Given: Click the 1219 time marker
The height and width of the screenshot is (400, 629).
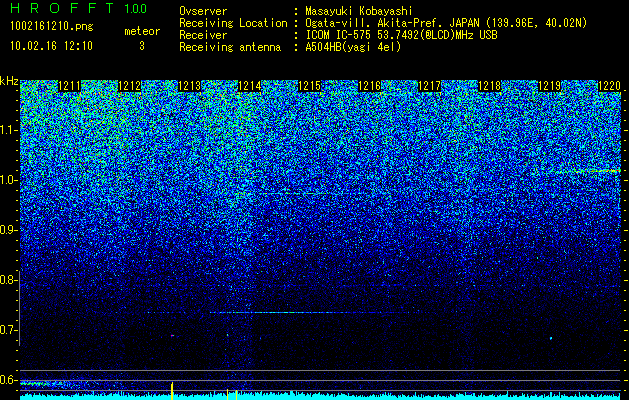Looking at the screenshot, I should [550, 86].
